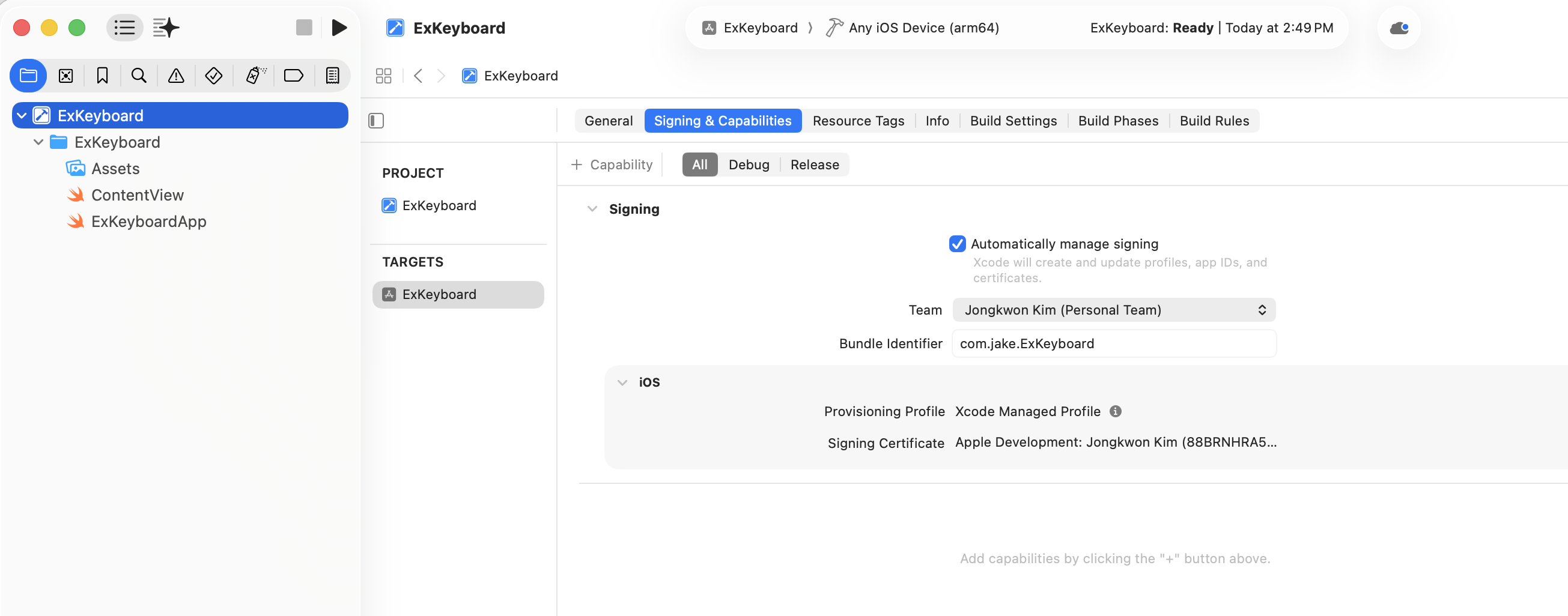The height and width of the screenshot is (616, 1568).
Task: Open the Issue navigator warning icon
Action: coord(176,76)
